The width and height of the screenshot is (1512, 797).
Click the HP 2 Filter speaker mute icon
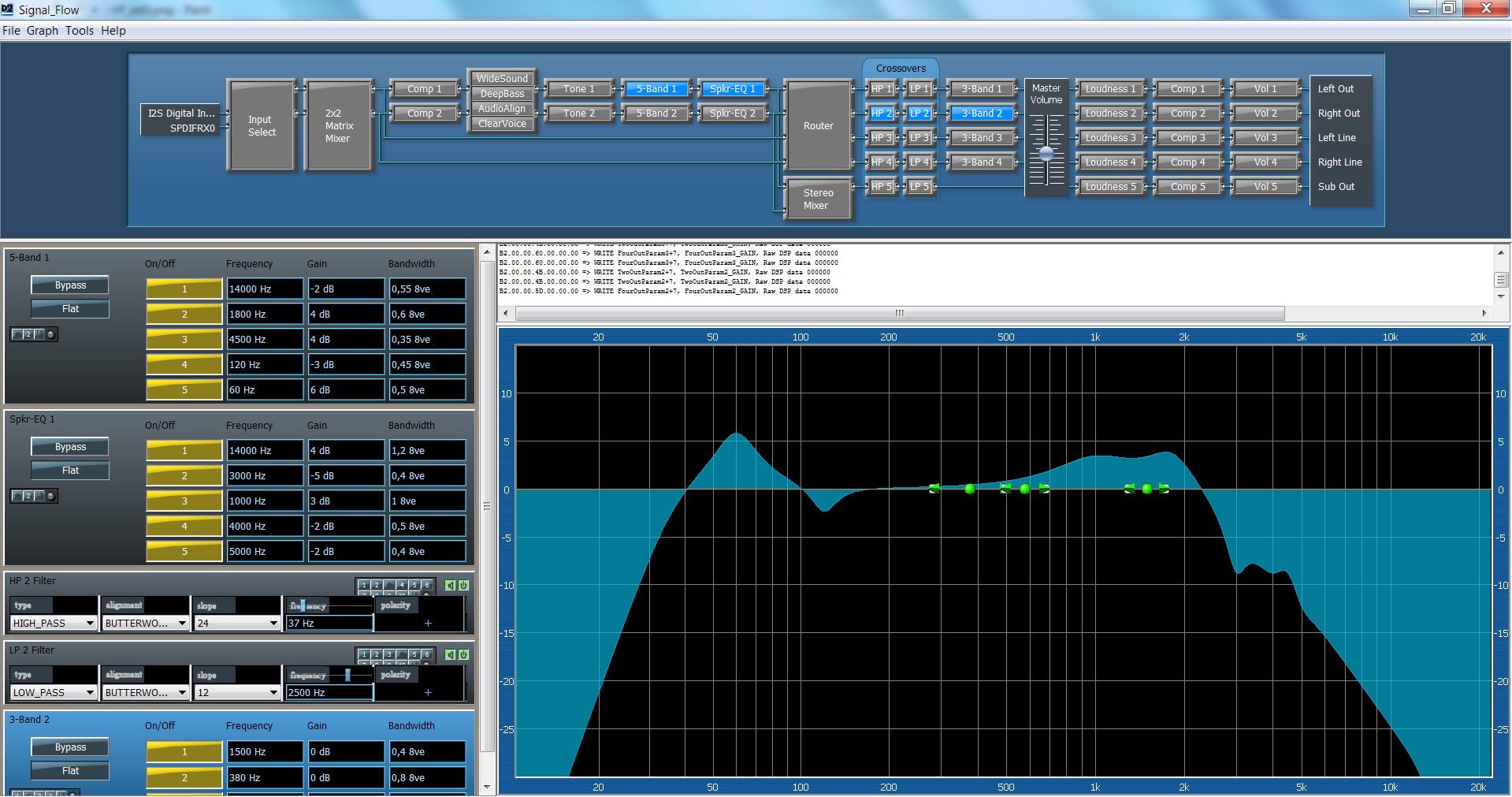point(450,586)
